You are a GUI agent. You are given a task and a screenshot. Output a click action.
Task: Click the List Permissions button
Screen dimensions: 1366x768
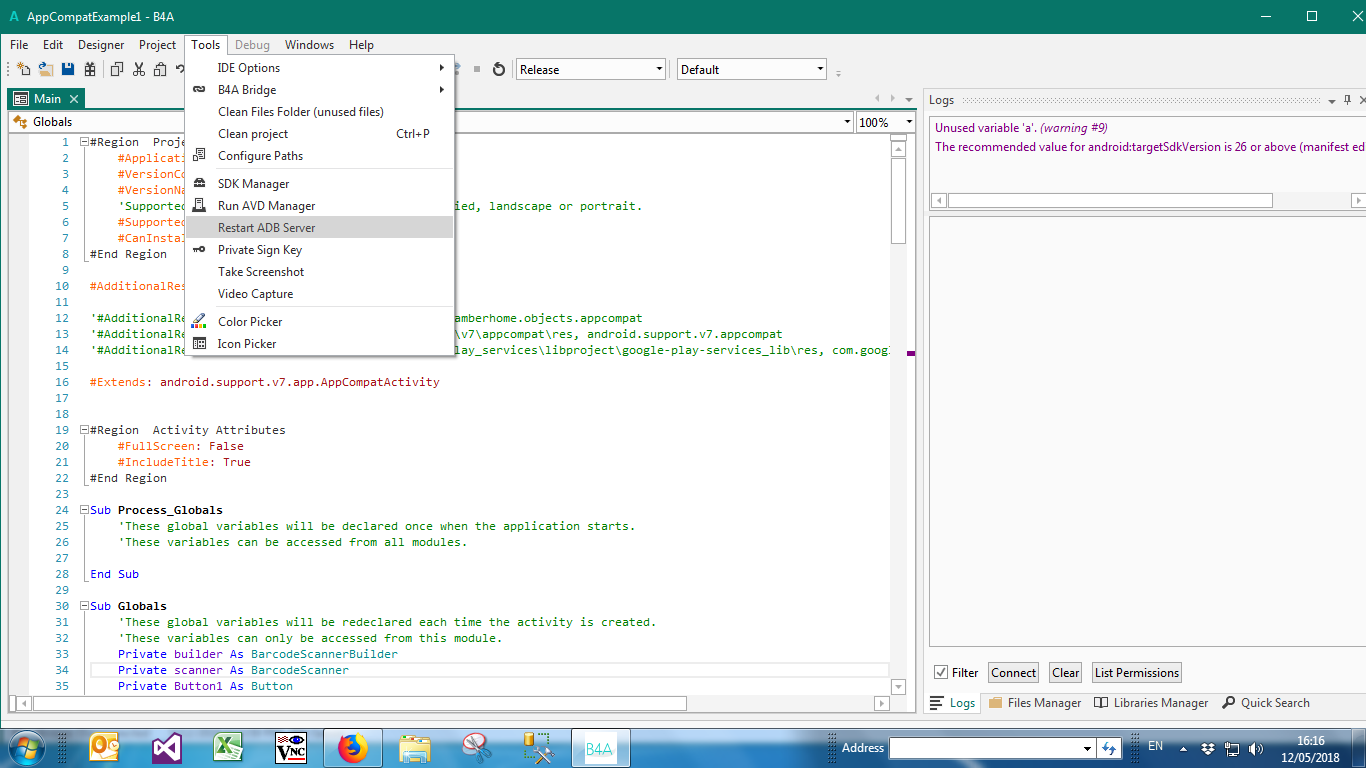click(1136, 673)
